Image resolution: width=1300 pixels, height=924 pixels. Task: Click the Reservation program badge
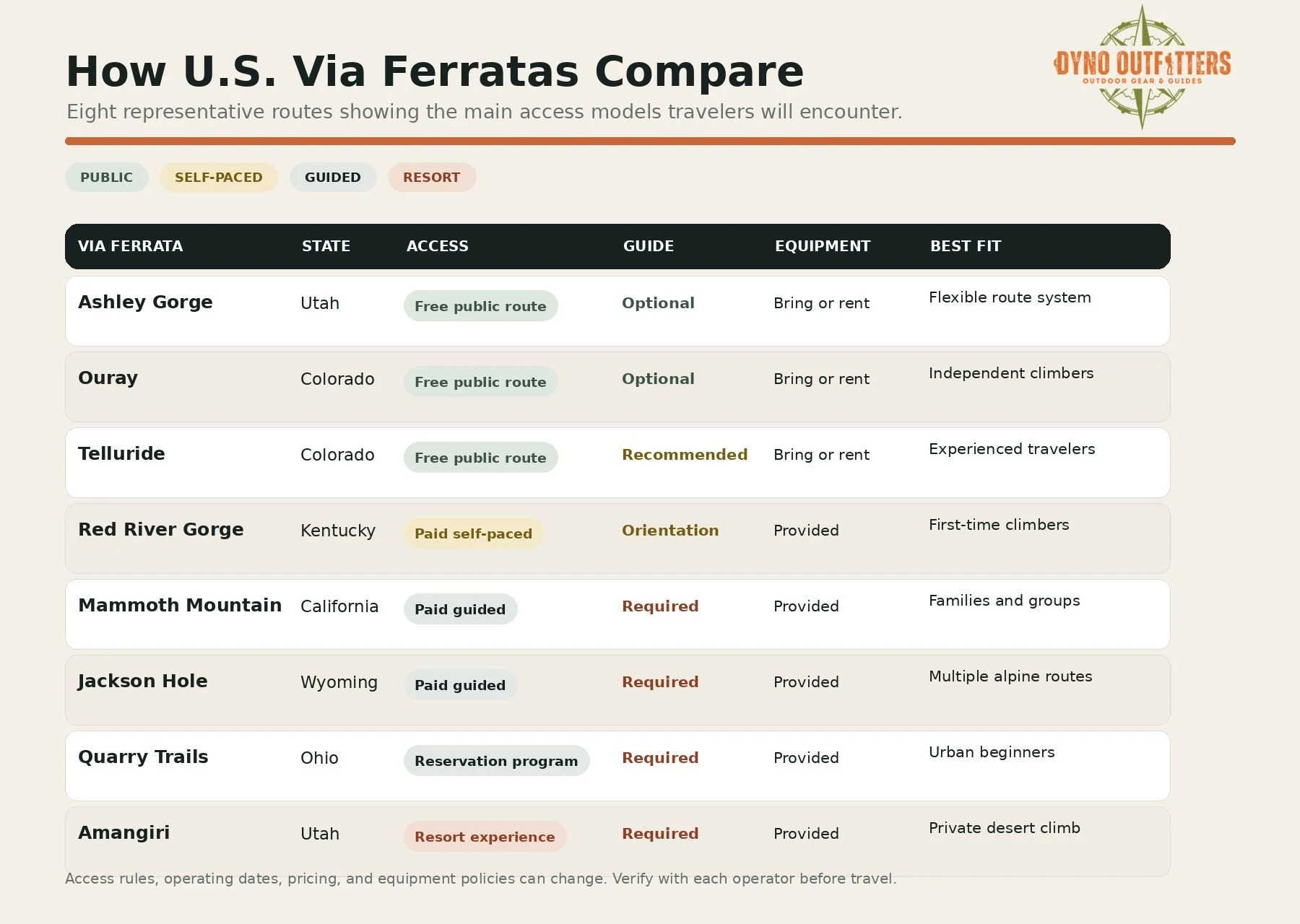(x=496, y=761)
